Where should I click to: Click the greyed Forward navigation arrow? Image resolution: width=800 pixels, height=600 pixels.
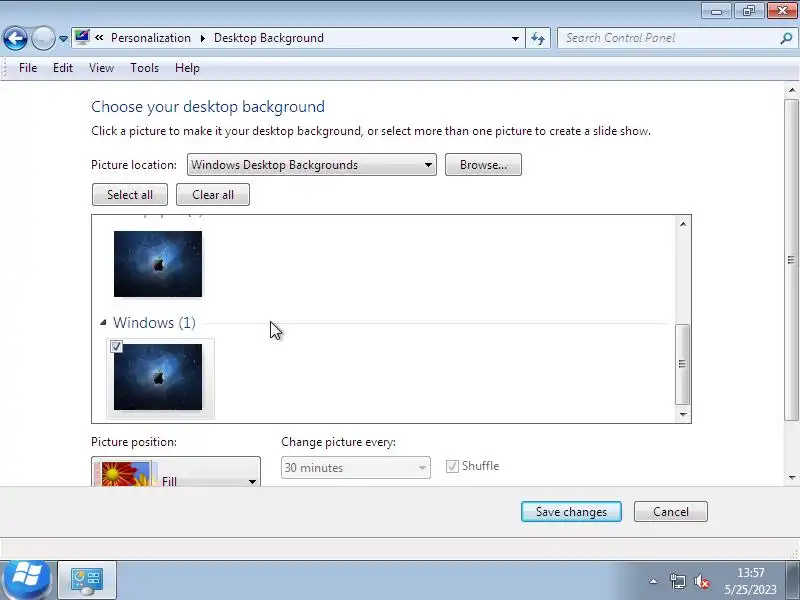pyautogui.click(x=43, y=38)
